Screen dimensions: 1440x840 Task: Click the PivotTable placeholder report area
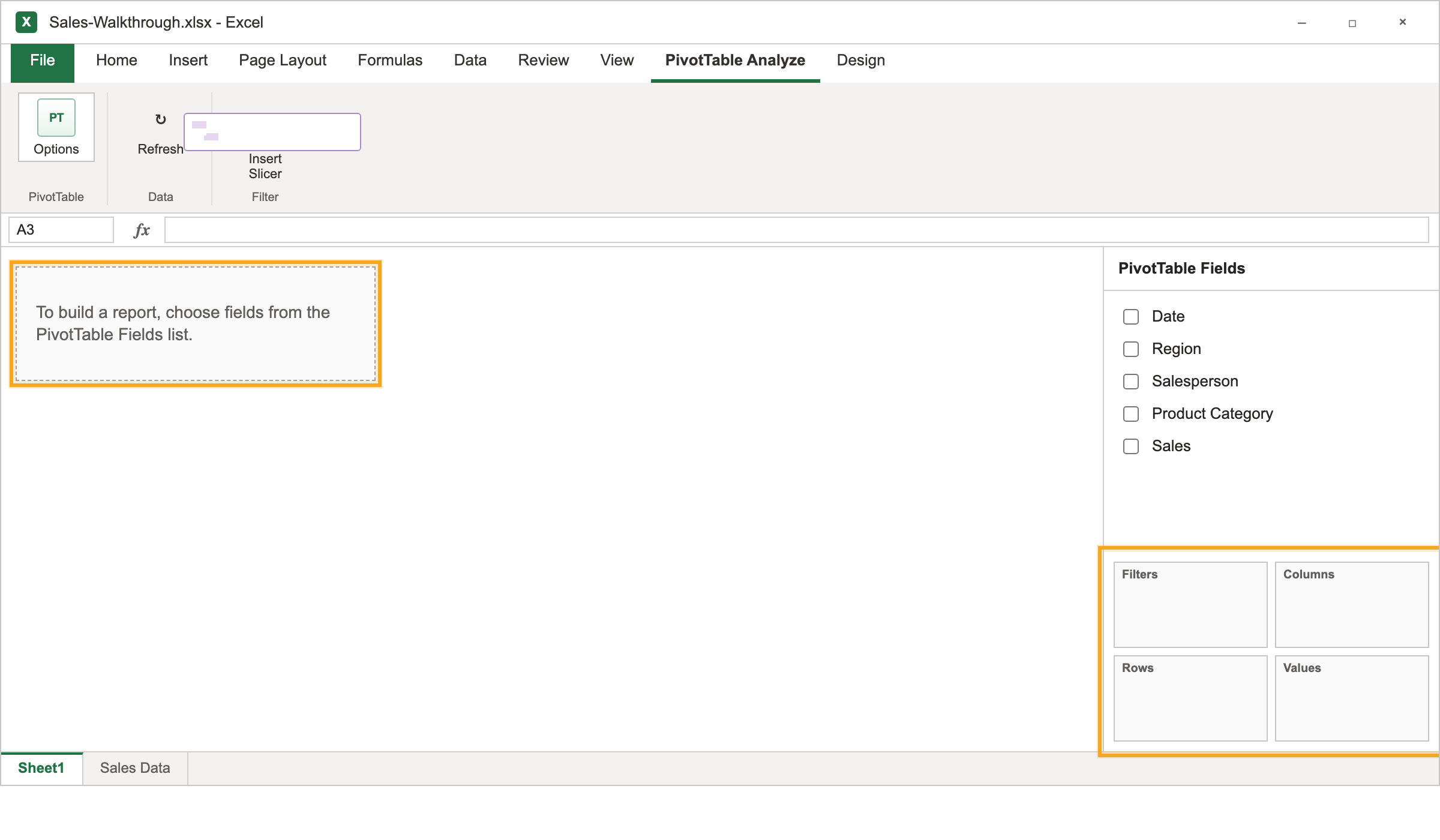196,324
